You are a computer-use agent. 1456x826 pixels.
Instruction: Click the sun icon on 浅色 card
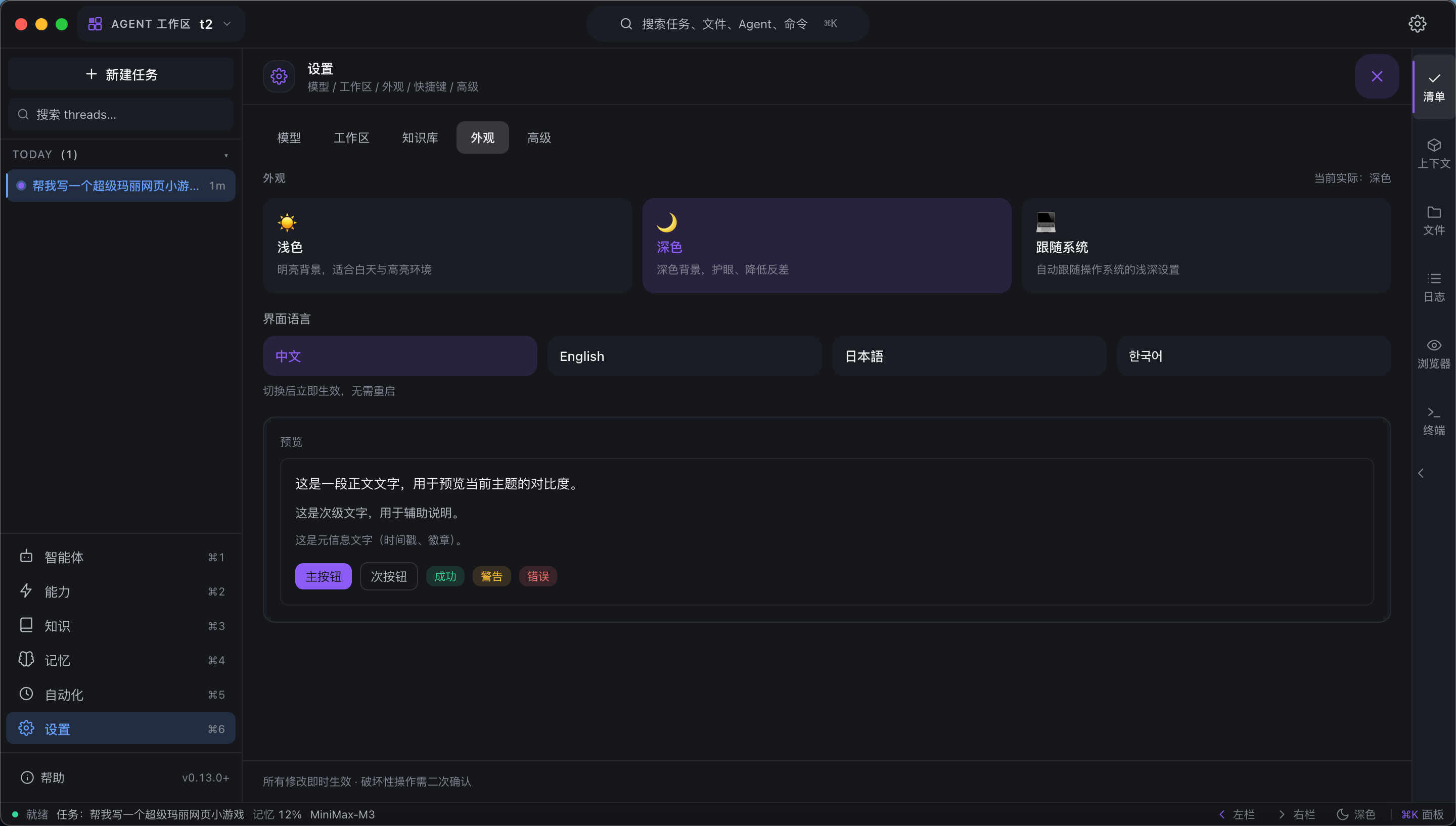[x=287, y=222]
